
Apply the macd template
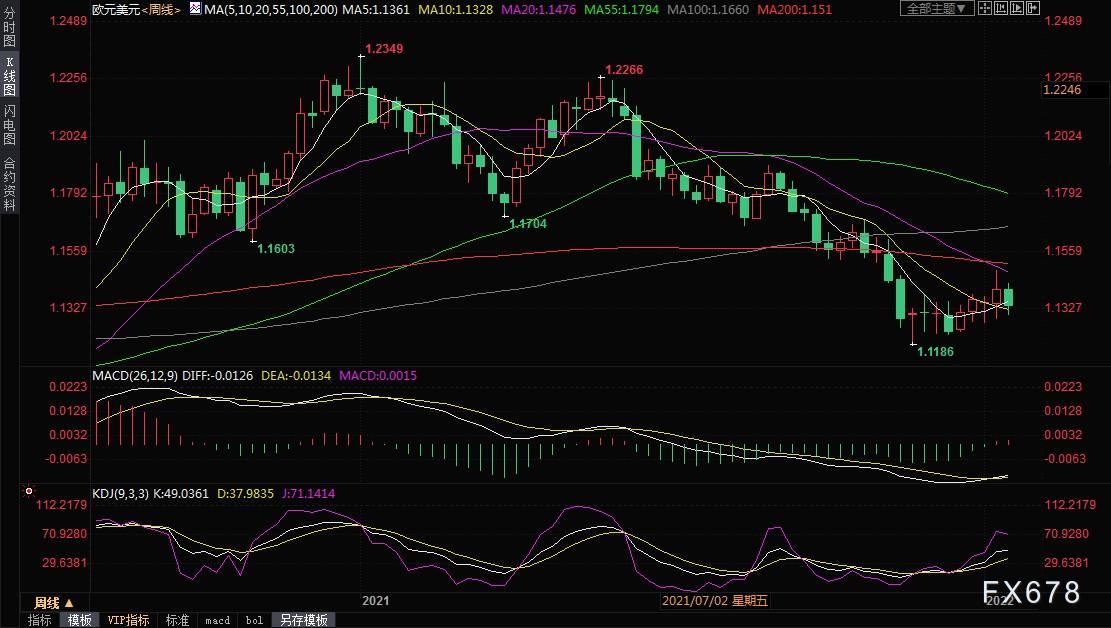[x=218, y=620]
